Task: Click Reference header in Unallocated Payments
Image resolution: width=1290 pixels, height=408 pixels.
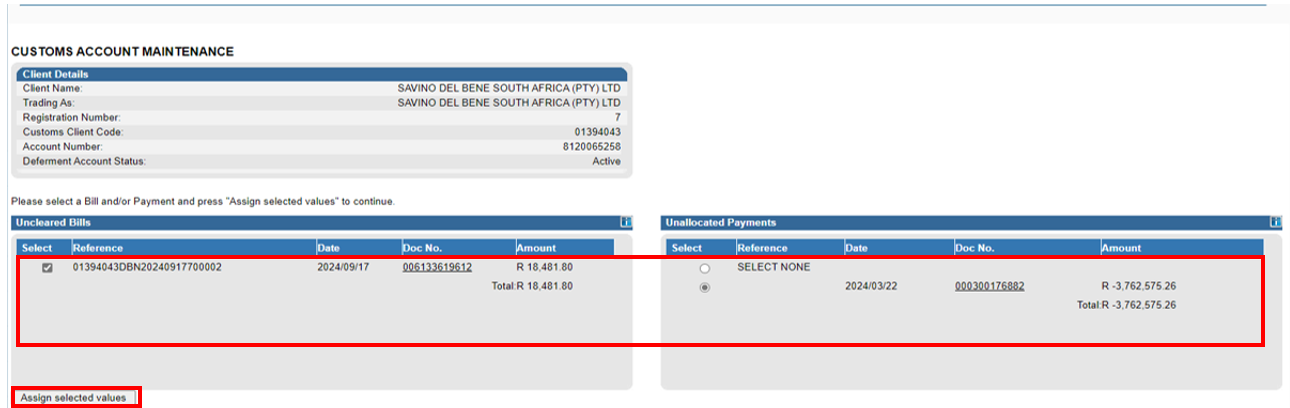Action: 762,248
